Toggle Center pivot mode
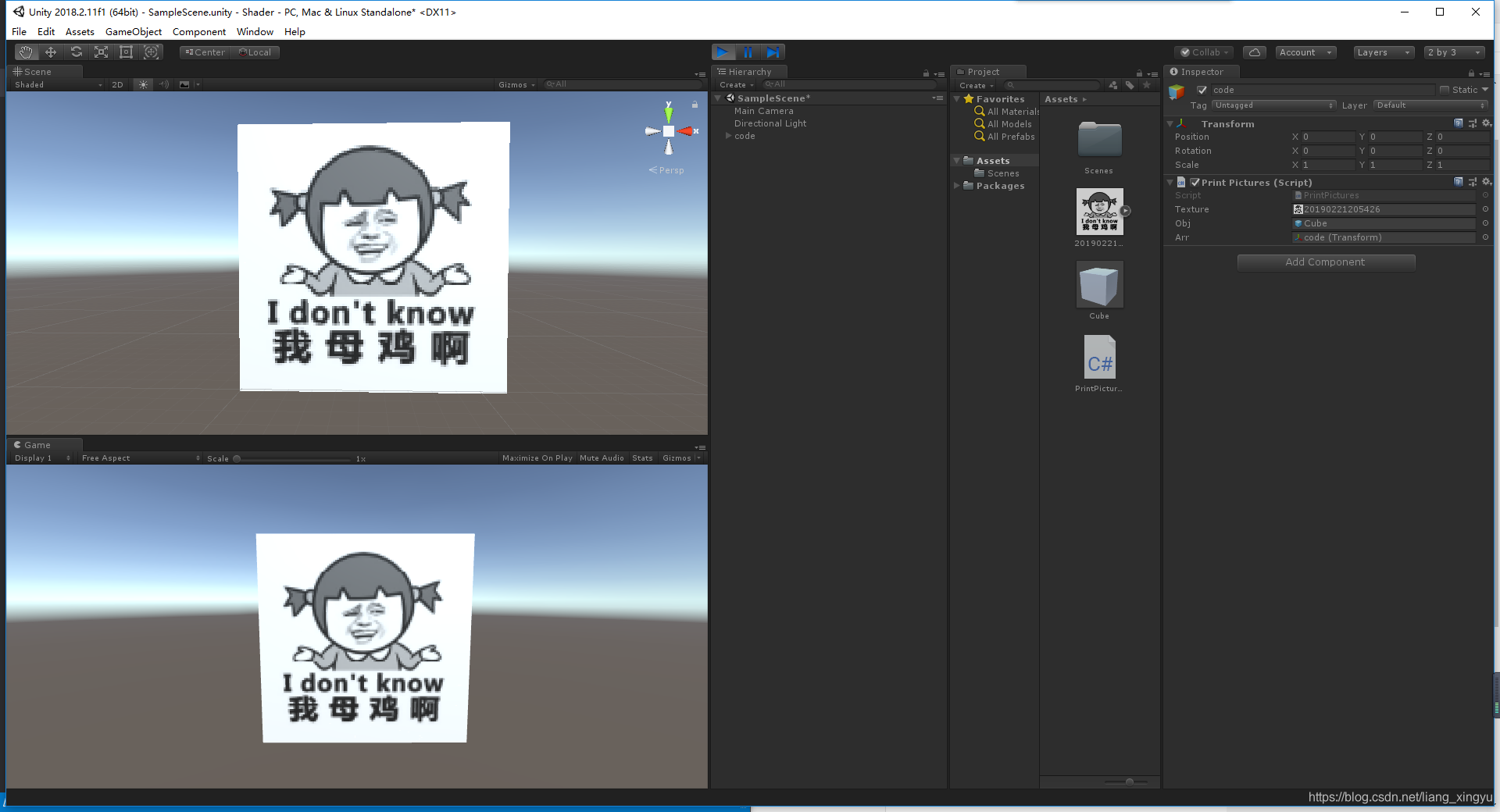The height and width of the screenshot is (812, 1500). 205,52
